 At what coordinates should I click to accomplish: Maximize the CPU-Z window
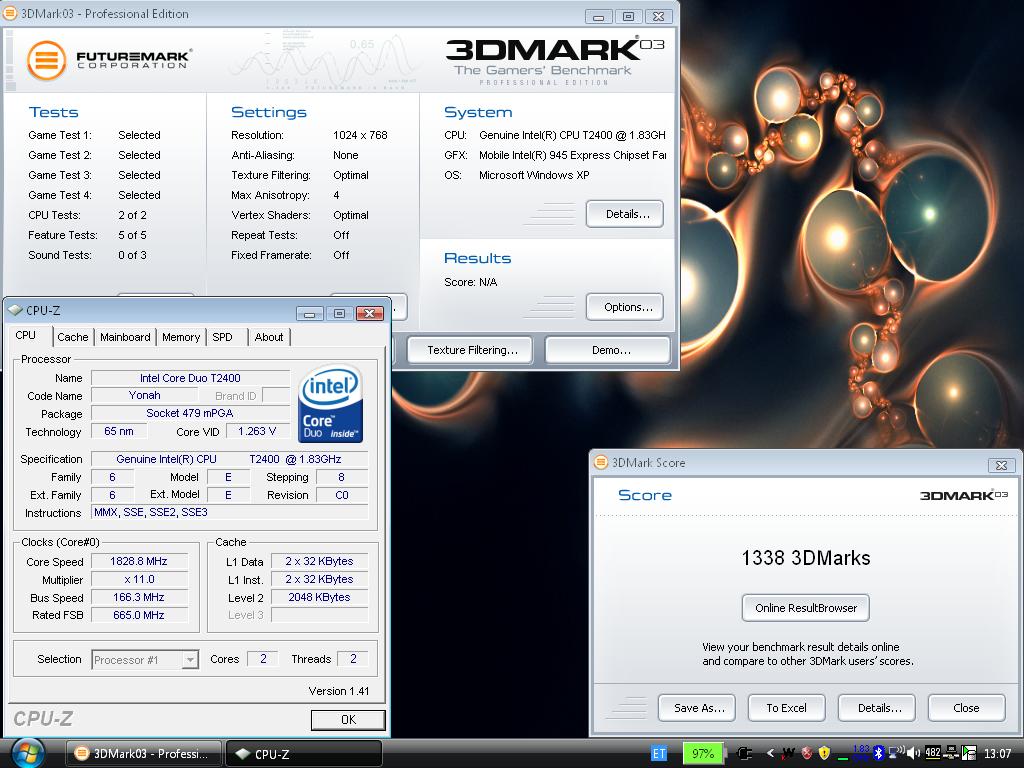[x=340, y=313]
